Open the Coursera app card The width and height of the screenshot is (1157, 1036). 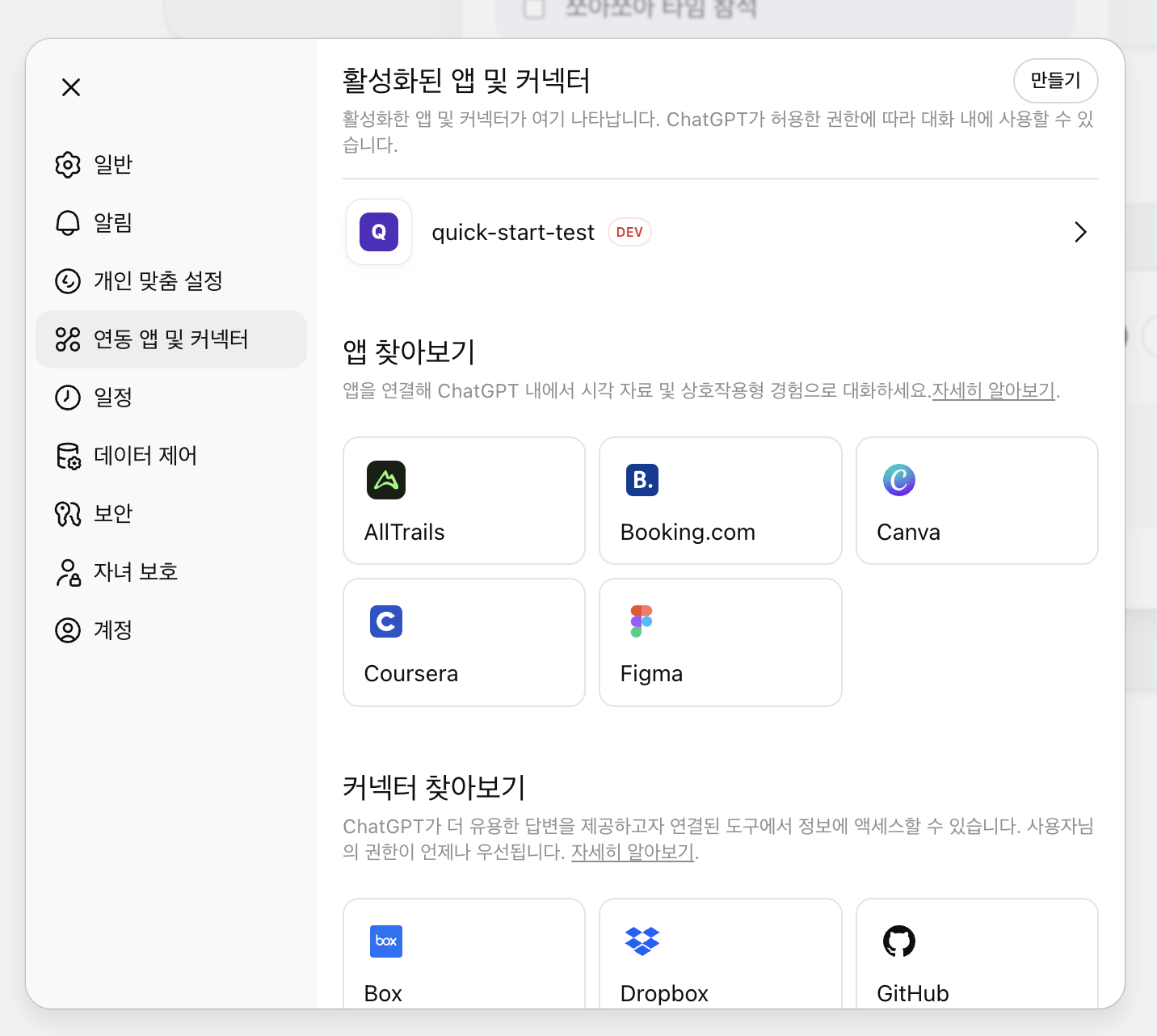pos(464,642)
